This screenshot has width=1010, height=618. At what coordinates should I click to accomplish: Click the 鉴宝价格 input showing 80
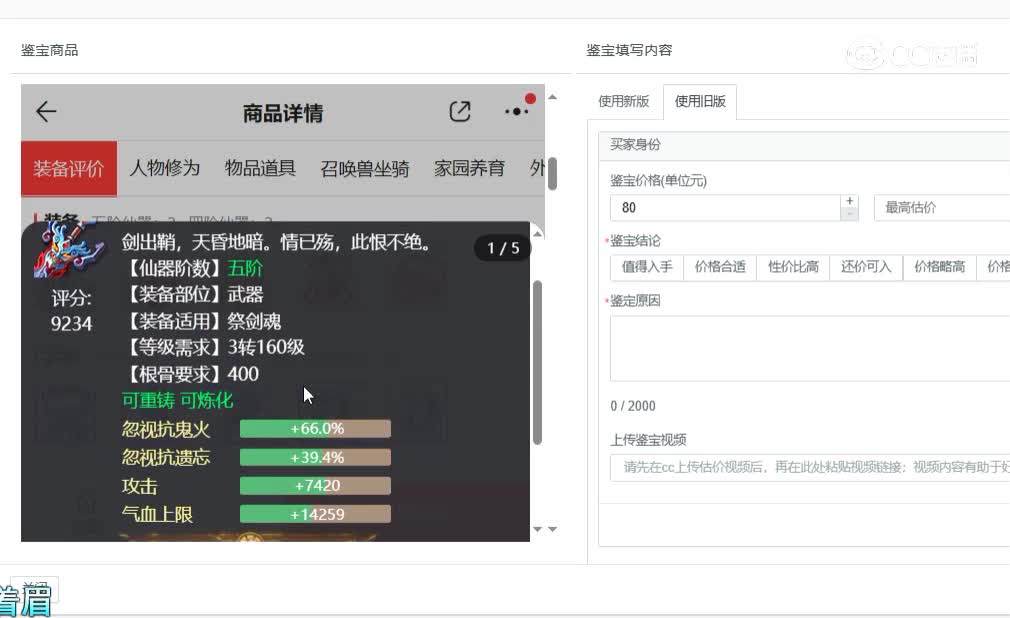coord(725,208)
